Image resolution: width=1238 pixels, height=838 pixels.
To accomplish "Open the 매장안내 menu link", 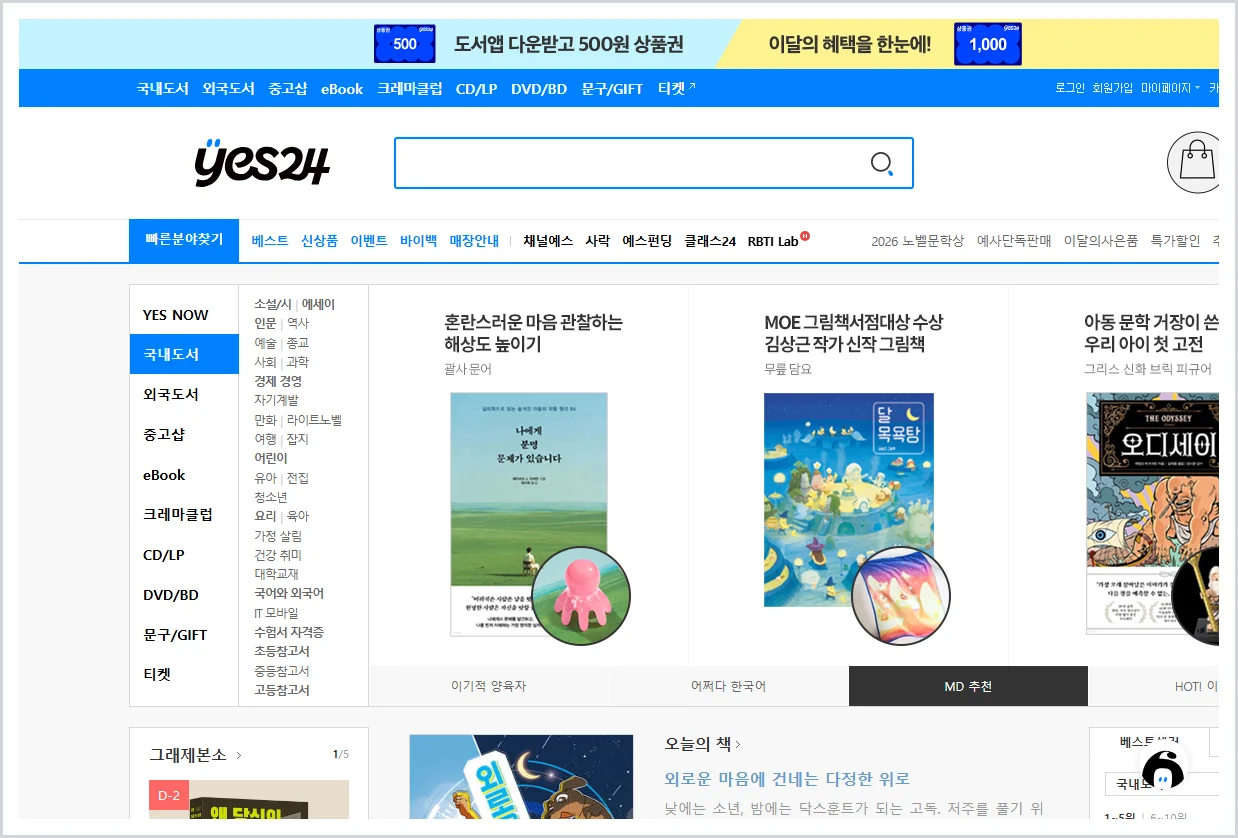I will (474, 241).
